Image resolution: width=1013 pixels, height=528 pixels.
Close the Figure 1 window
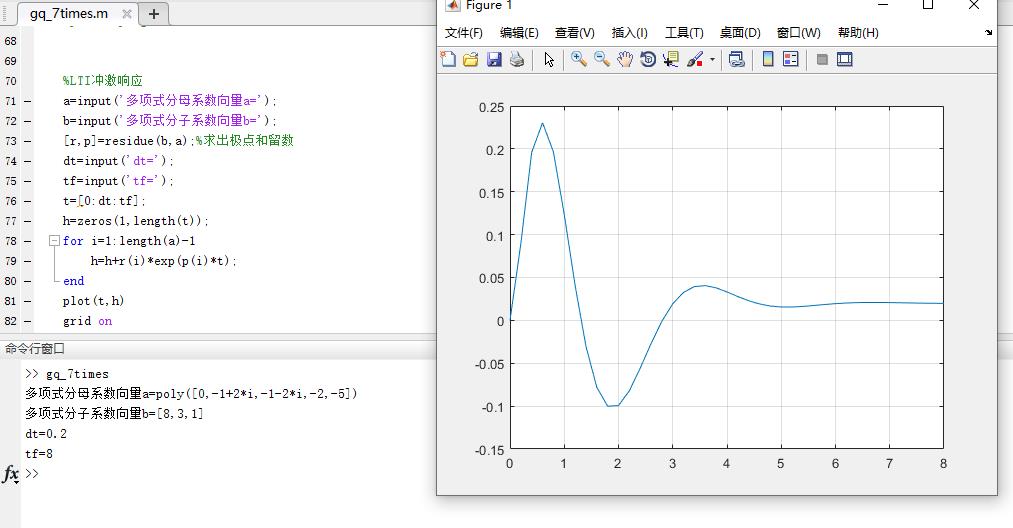tap(974, 5)
